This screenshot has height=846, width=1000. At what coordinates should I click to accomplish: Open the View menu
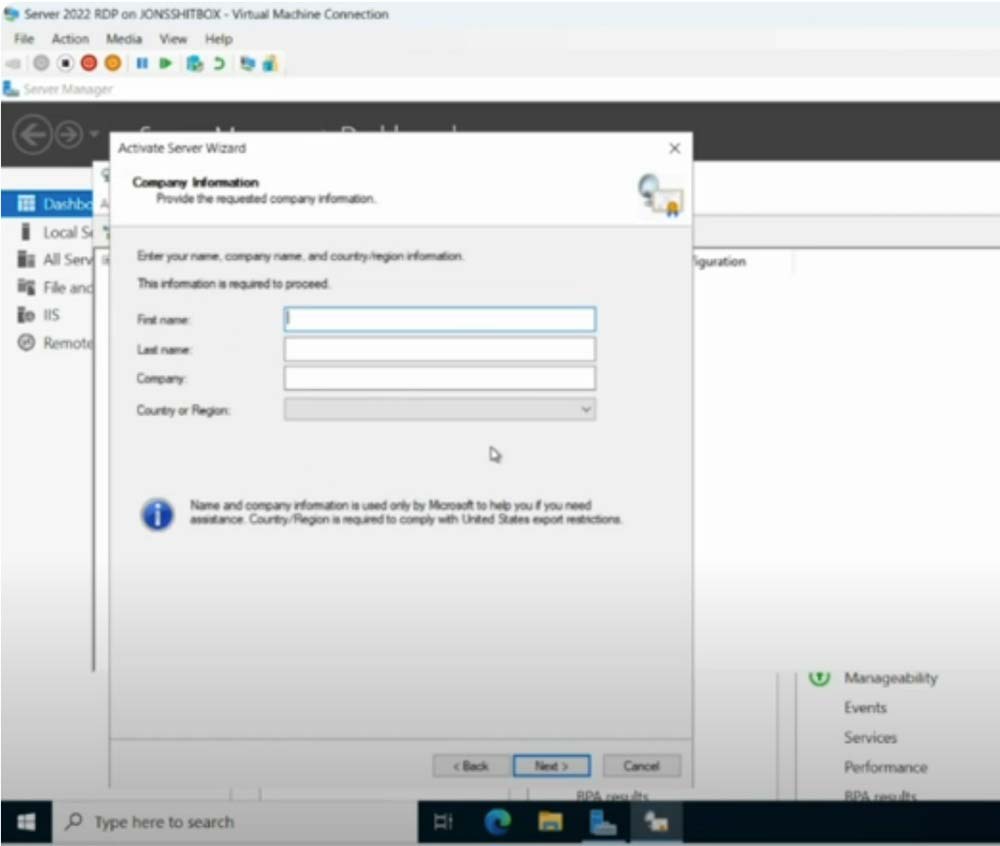pyautogui.click(x=173, y=39)
